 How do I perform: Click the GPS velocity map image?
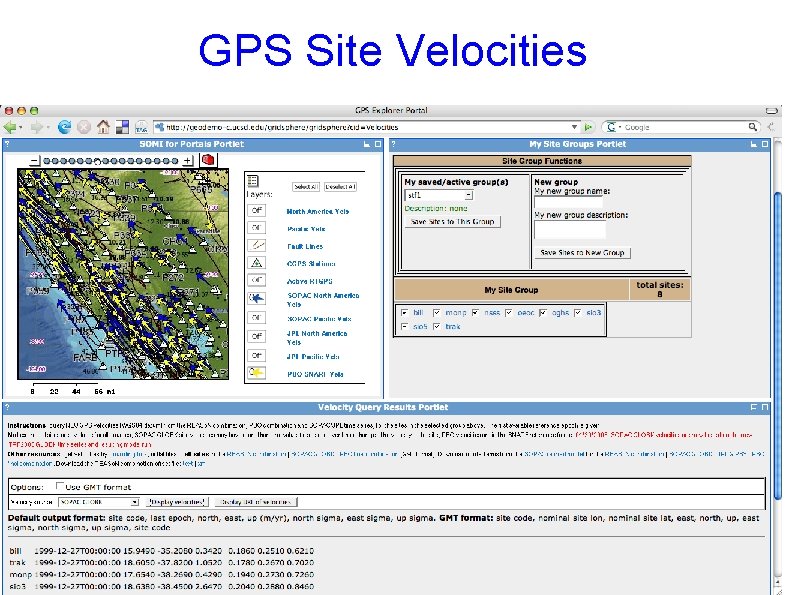pyautogui.click(x=123, y=274)
